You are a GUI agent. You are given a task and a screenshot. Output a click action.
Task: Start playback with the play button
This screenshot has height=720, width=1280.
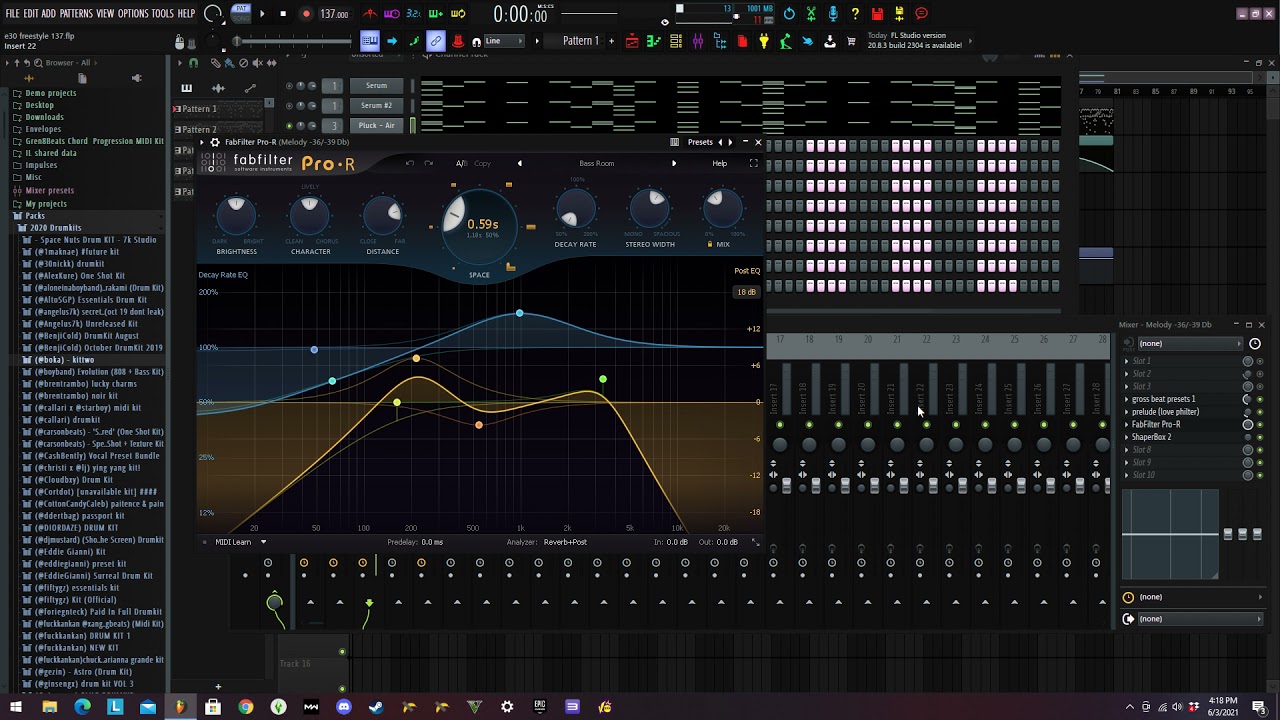point(262,14)
